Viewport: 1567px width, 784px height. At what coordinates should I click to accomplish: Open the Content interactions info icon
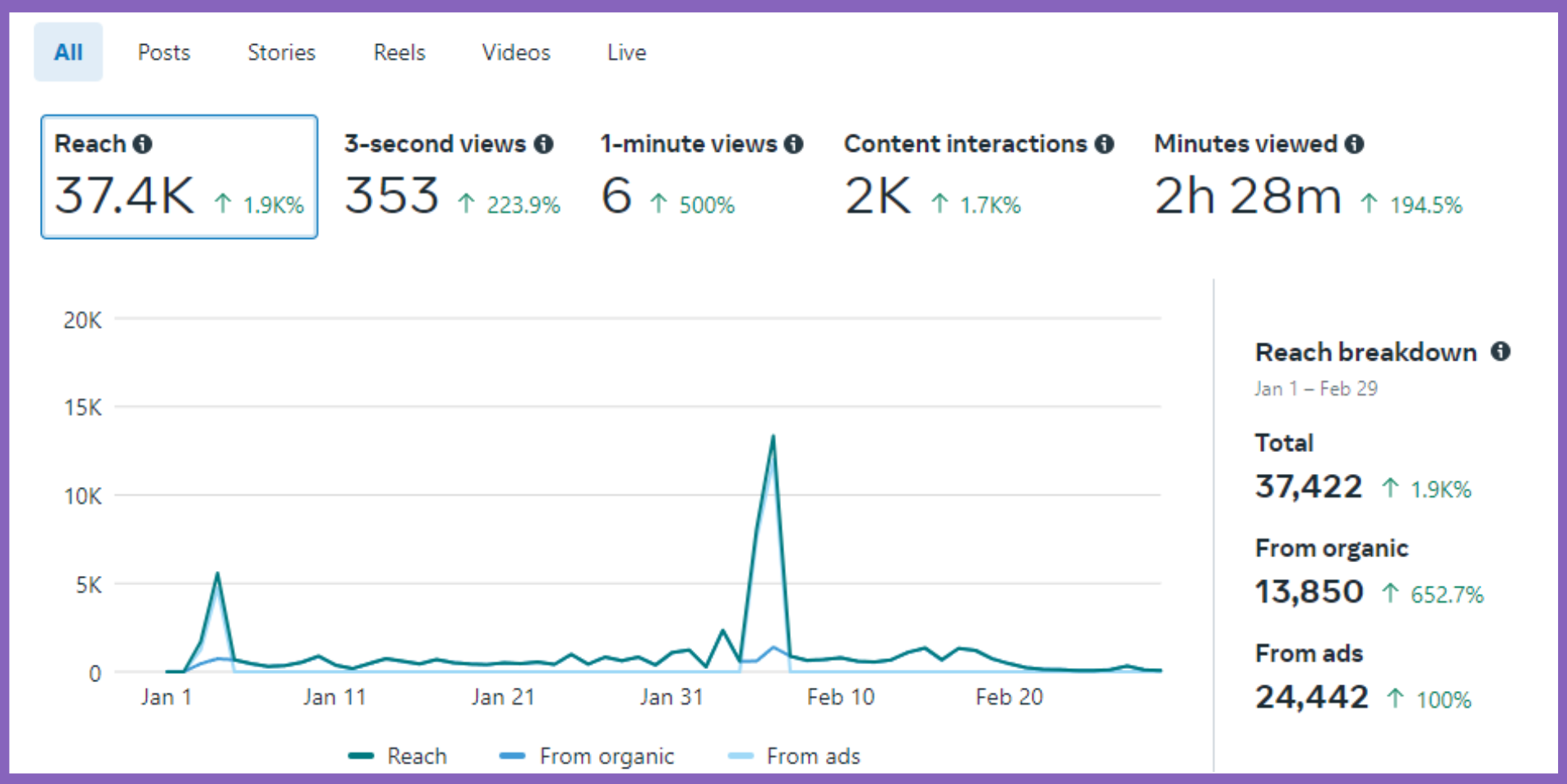click(1104, 144)
